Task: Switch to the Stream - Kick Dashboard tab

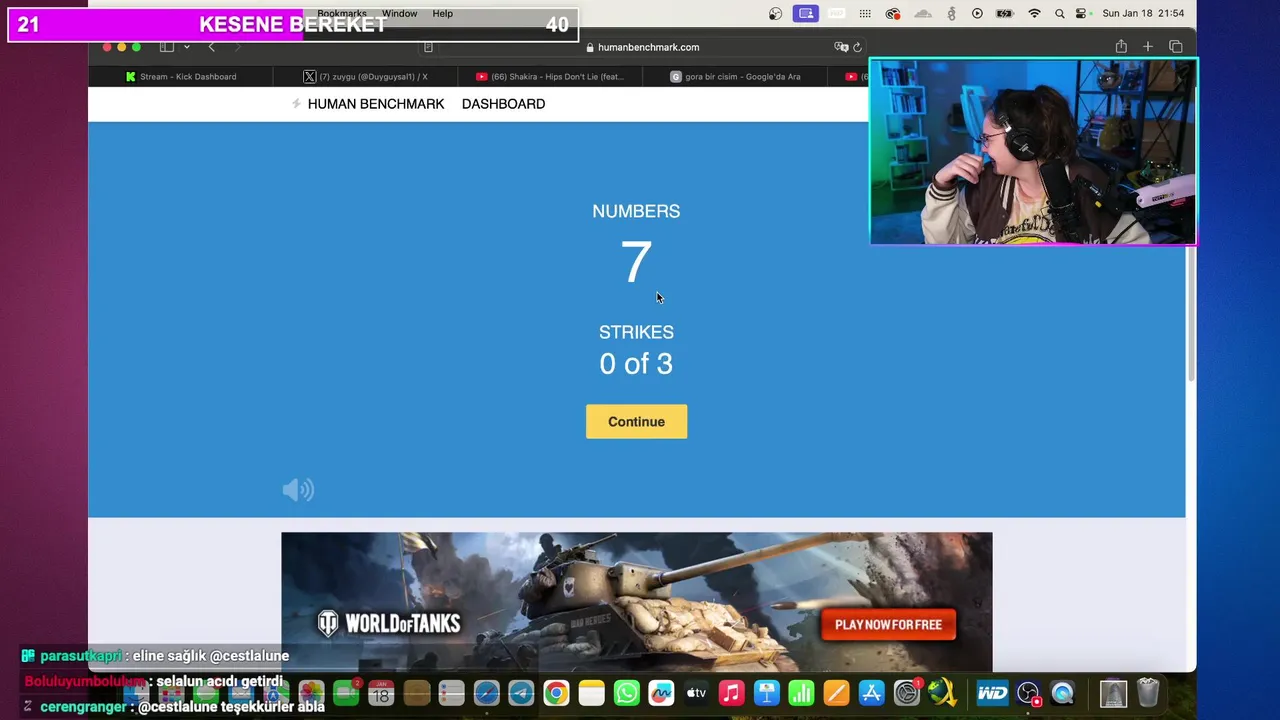Action: coord(180,77)
